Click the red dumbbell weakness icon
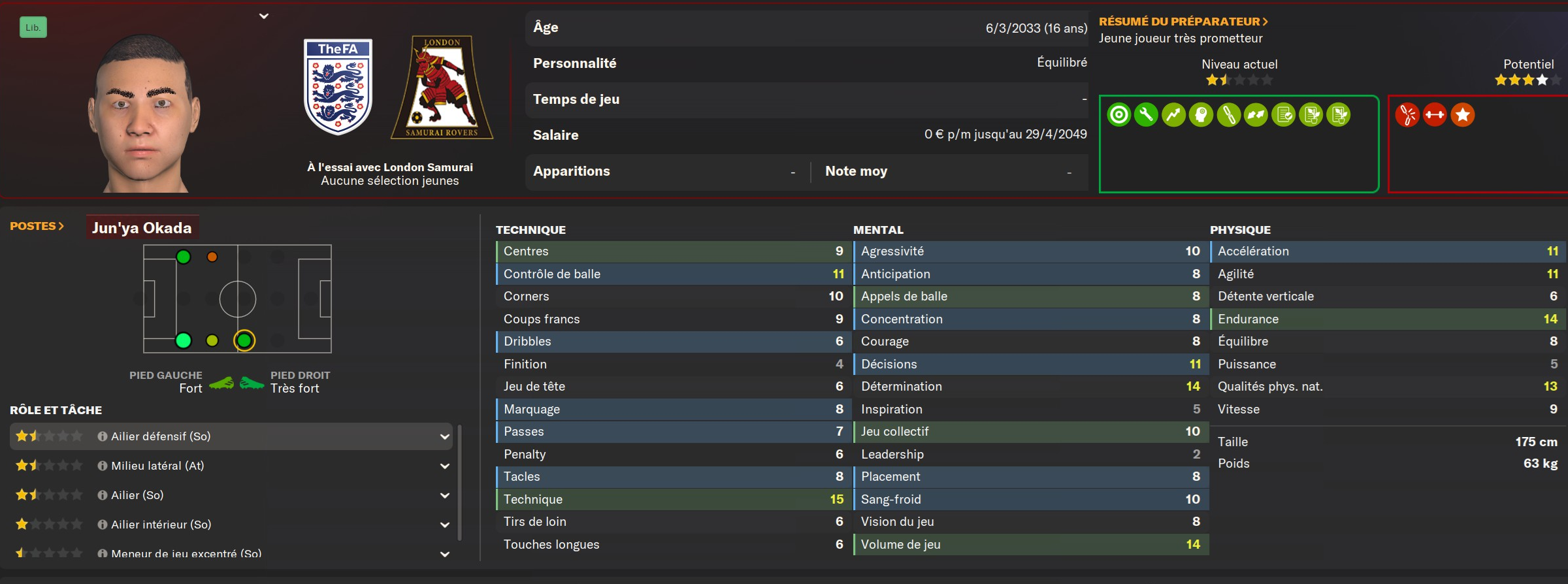Image resolution: width=1568 pixels, height=584 pixels. point(1435,115)
